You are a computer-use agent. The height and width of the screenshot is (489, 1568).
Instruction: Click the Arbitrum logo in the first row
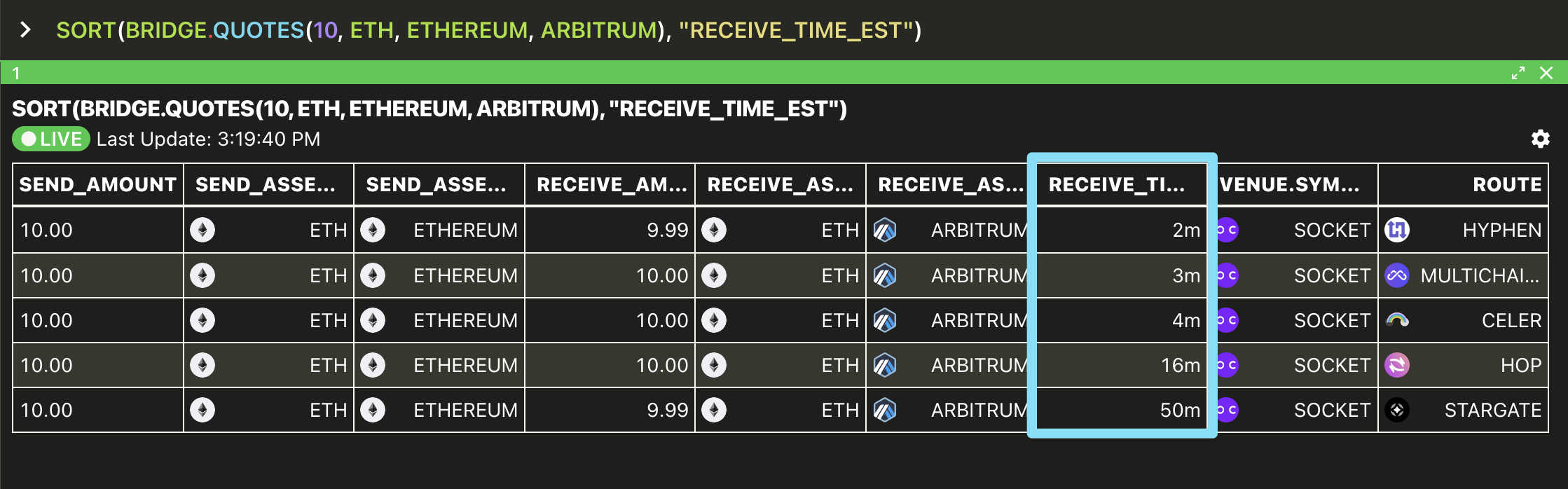(885, 230)
